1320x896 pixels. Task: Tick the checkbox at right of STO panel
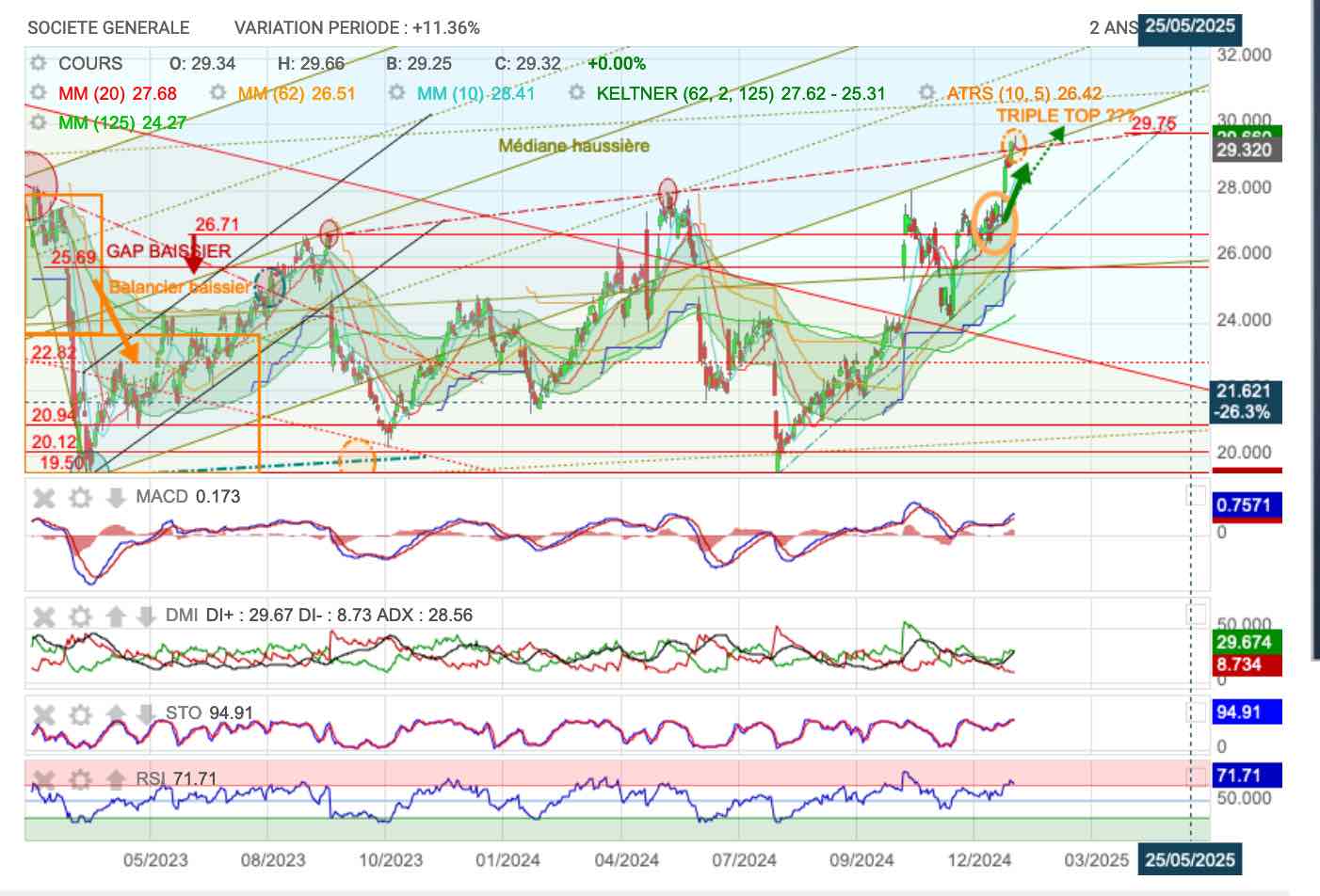click(1196, 712)
